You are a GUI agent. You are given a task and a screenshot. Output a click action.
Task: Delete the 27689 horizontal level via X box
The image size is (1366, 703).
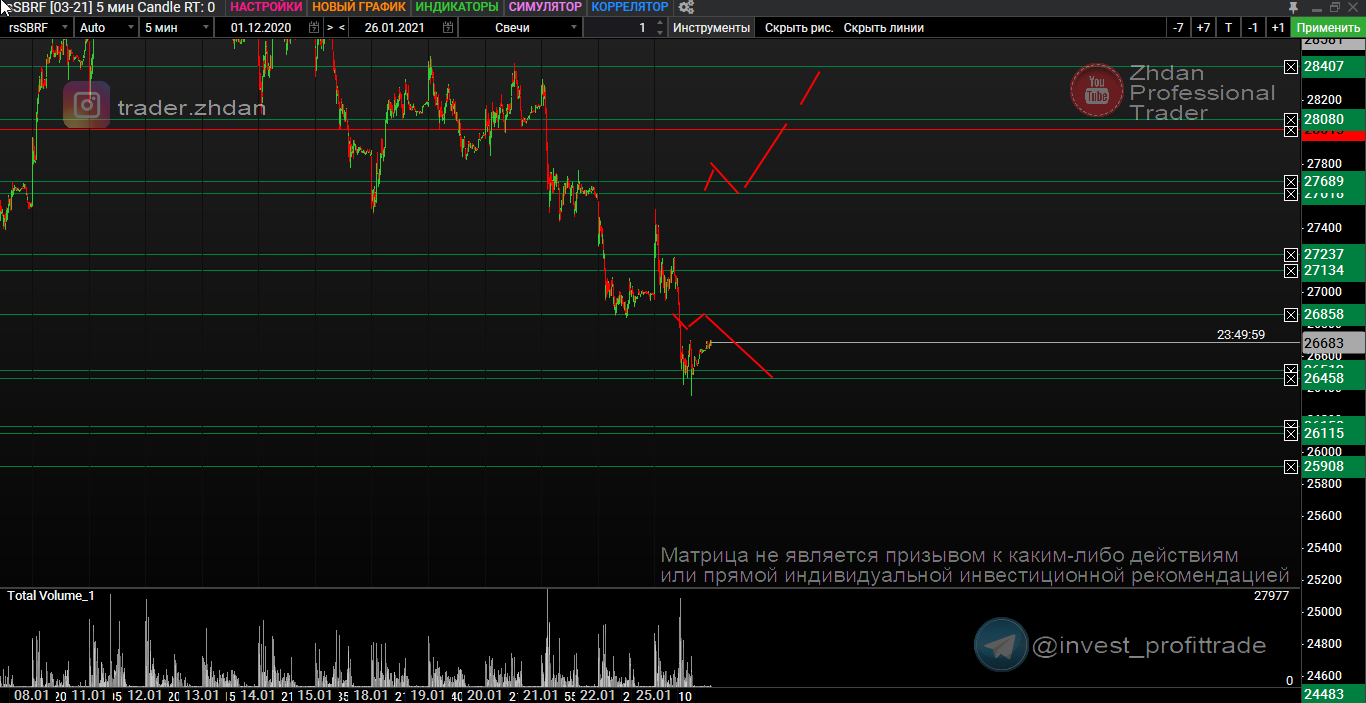point(1291,181)
